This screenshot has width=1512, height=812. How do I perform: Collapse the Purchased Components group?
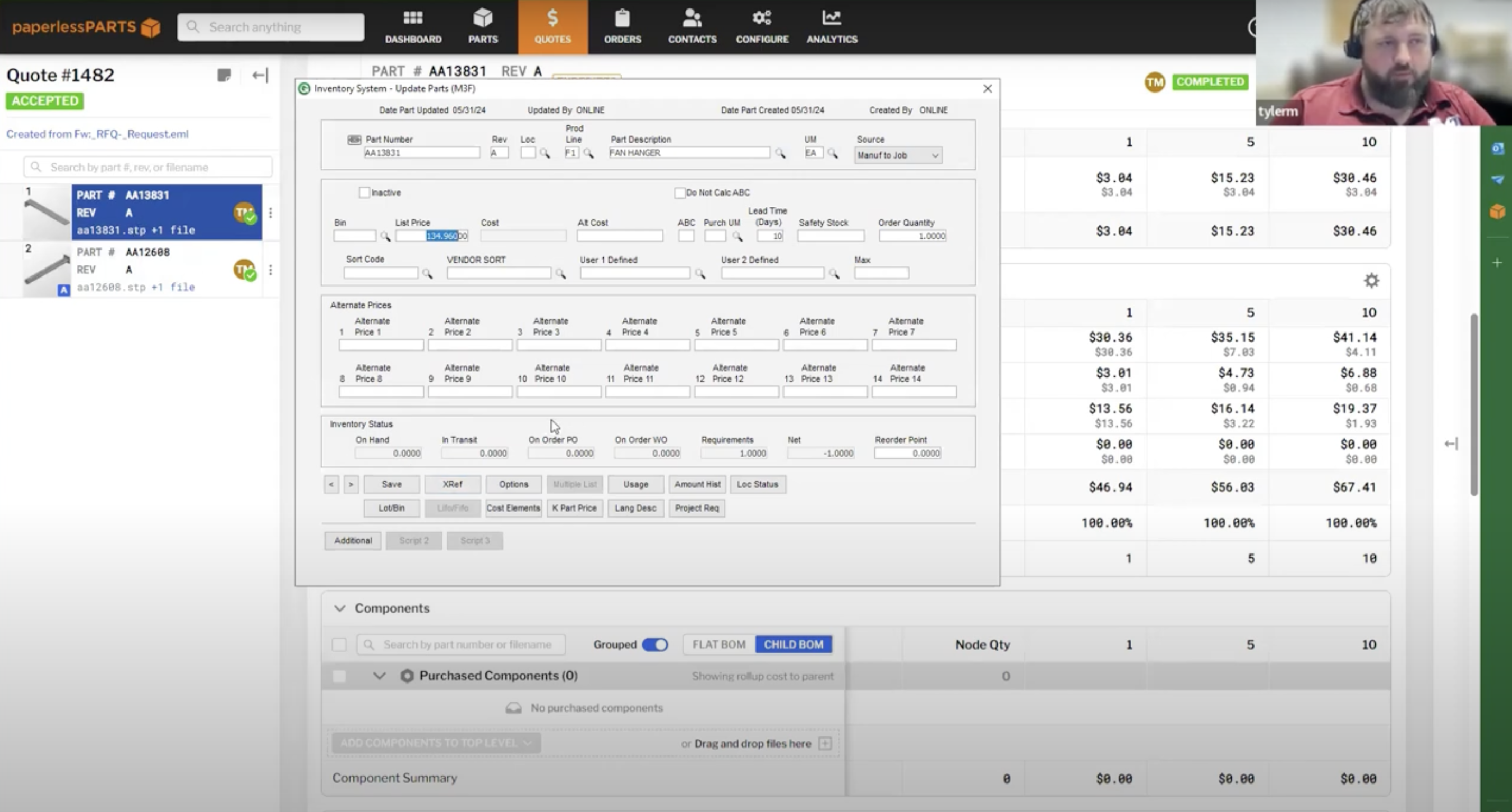379,676
